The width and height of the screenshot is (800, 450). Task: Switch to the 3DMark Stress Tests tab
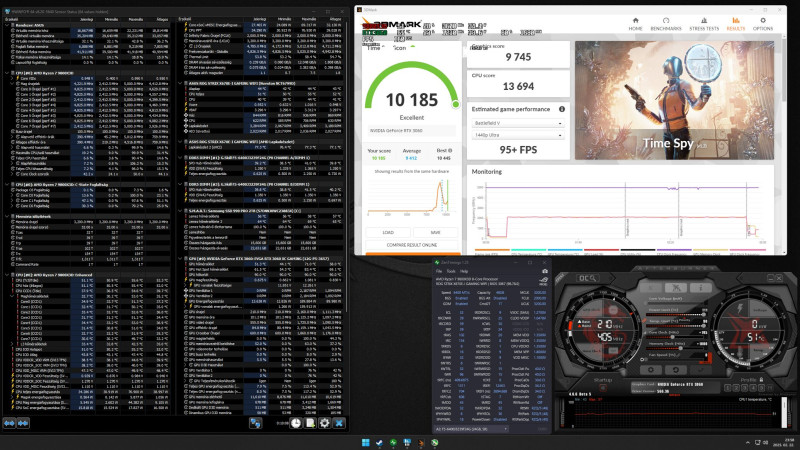click(704, 24)
